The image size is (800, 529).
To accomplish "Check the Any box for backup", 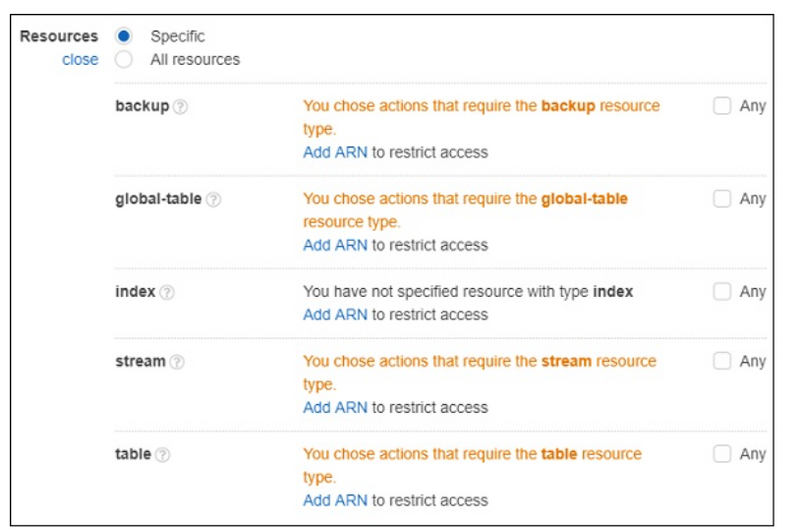I will pos(722,106).
